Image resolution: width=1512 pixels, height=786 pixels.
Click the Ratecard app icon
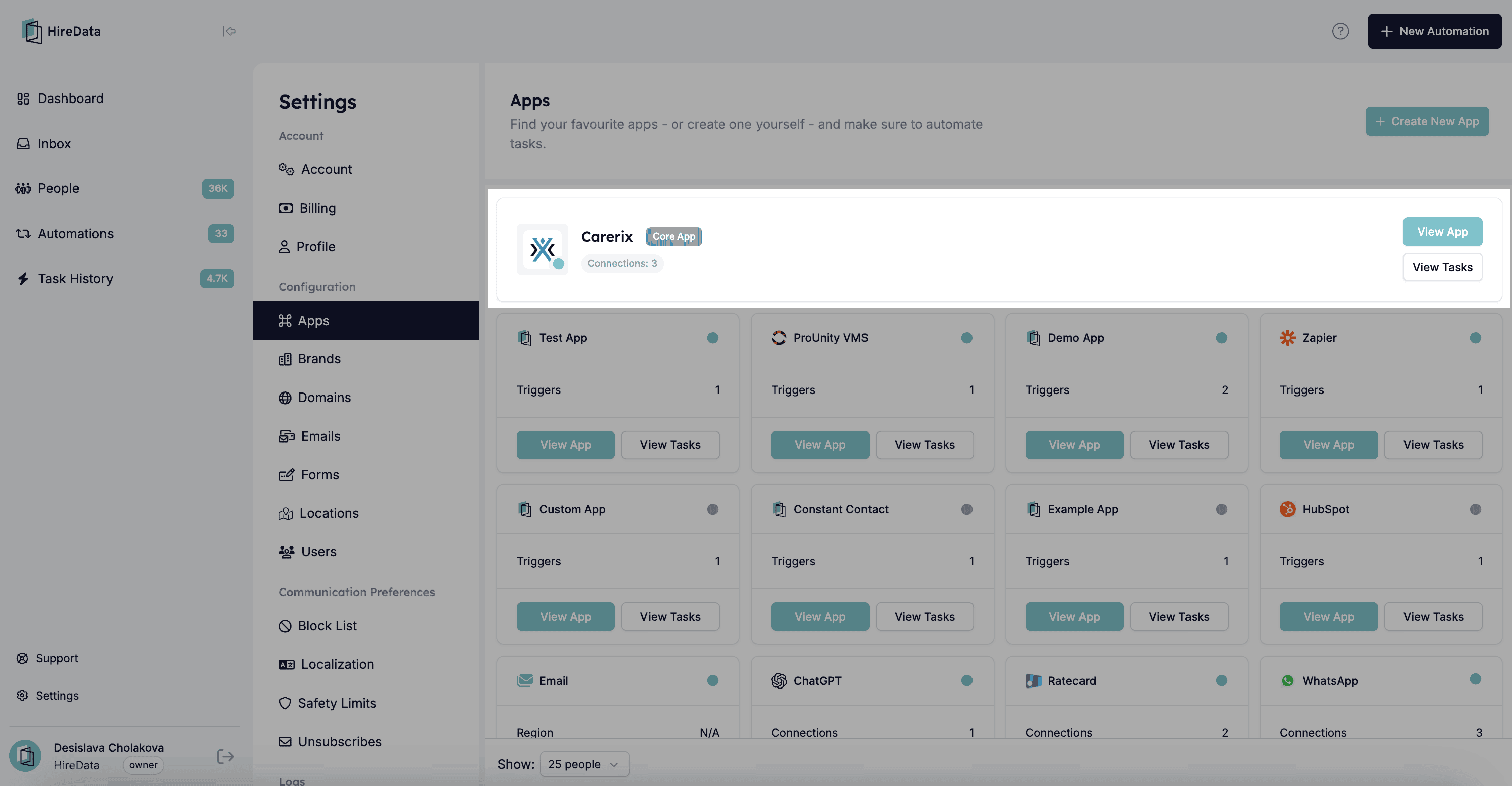tap(1033, 681)
